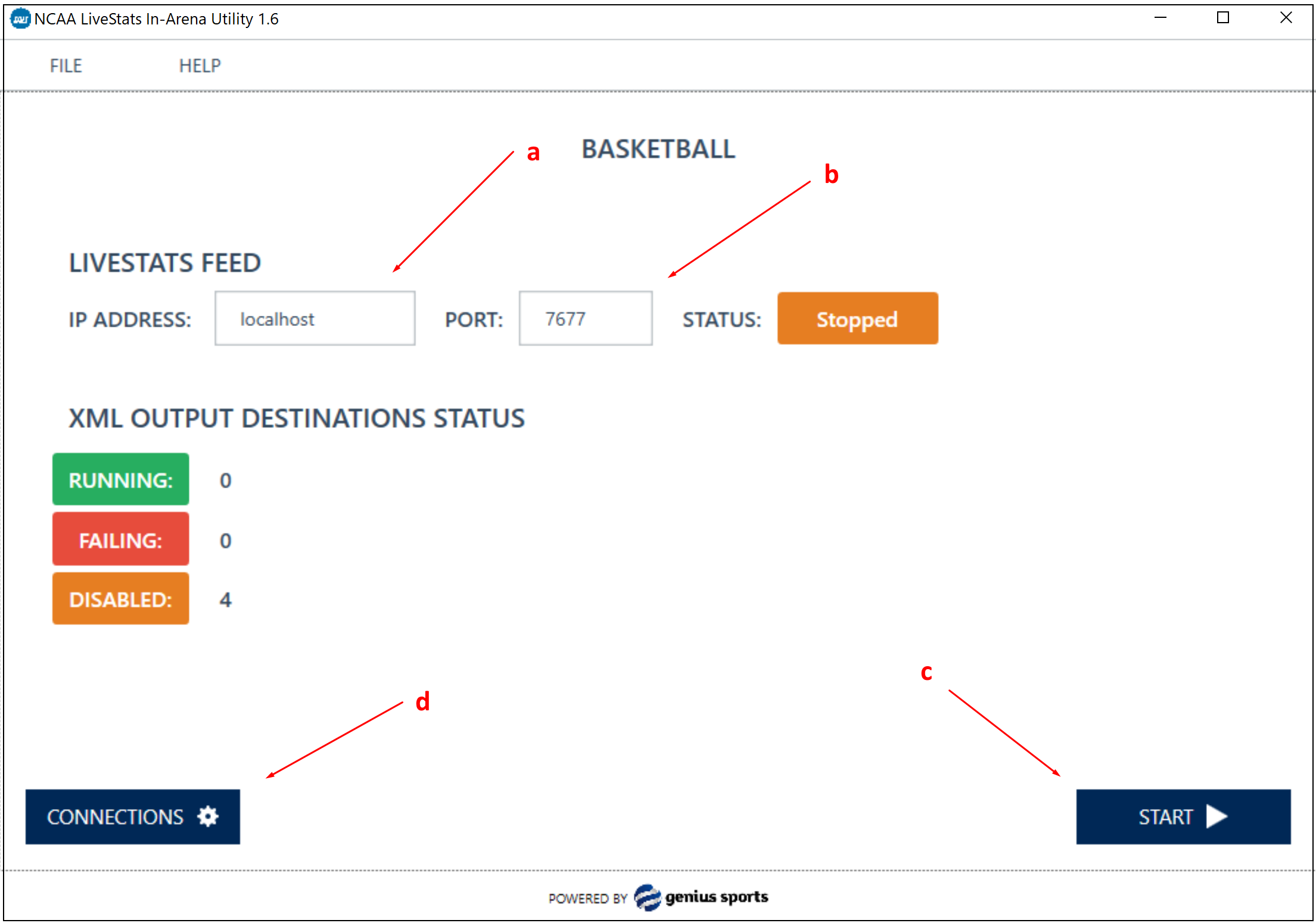The width and height of the screenshot is (1316, 923).
Task: Click the disabled count value 4
Action: (x=225, y=599)
